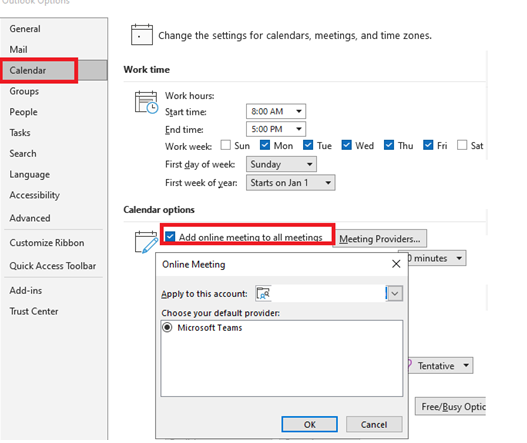Open the People options category

(x=23, y=112)
